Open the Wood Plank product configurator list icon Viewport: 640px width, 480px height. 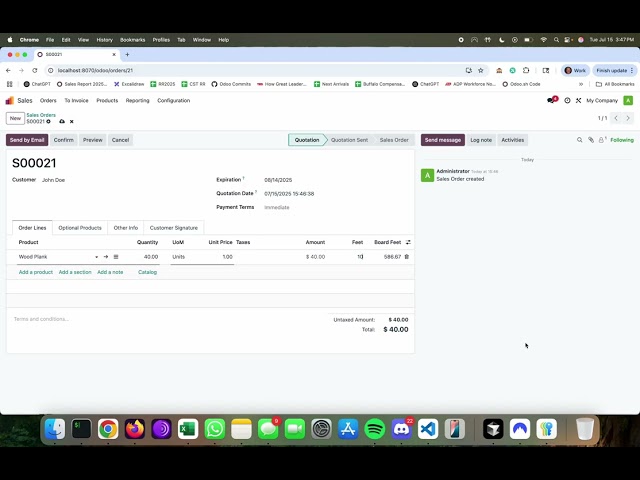tap(116, 257)
